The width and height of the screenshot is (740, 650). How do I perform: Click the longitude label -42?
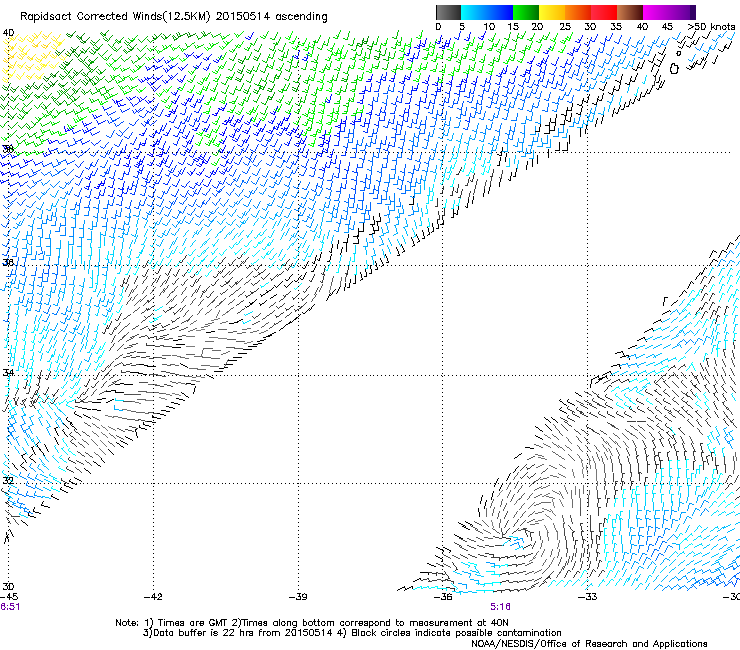click(x=153, y=597)
